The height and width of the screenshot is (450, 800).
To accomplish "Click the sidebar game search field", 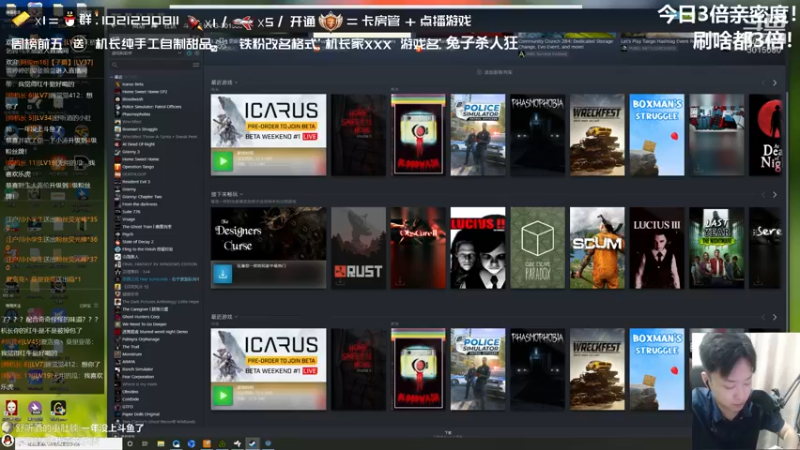I will click(155, 65).
